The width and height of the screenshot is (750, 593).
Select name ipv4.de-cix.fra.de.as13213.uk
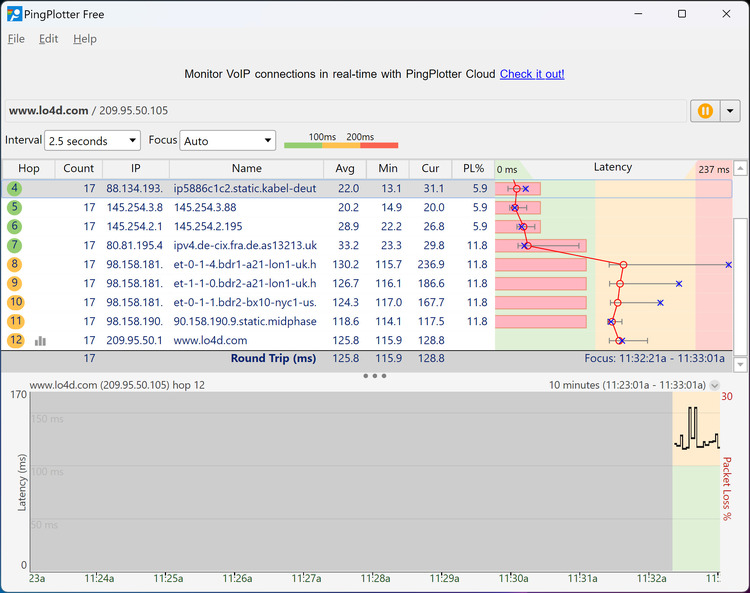pyautogui.click(x=245, y=245)
